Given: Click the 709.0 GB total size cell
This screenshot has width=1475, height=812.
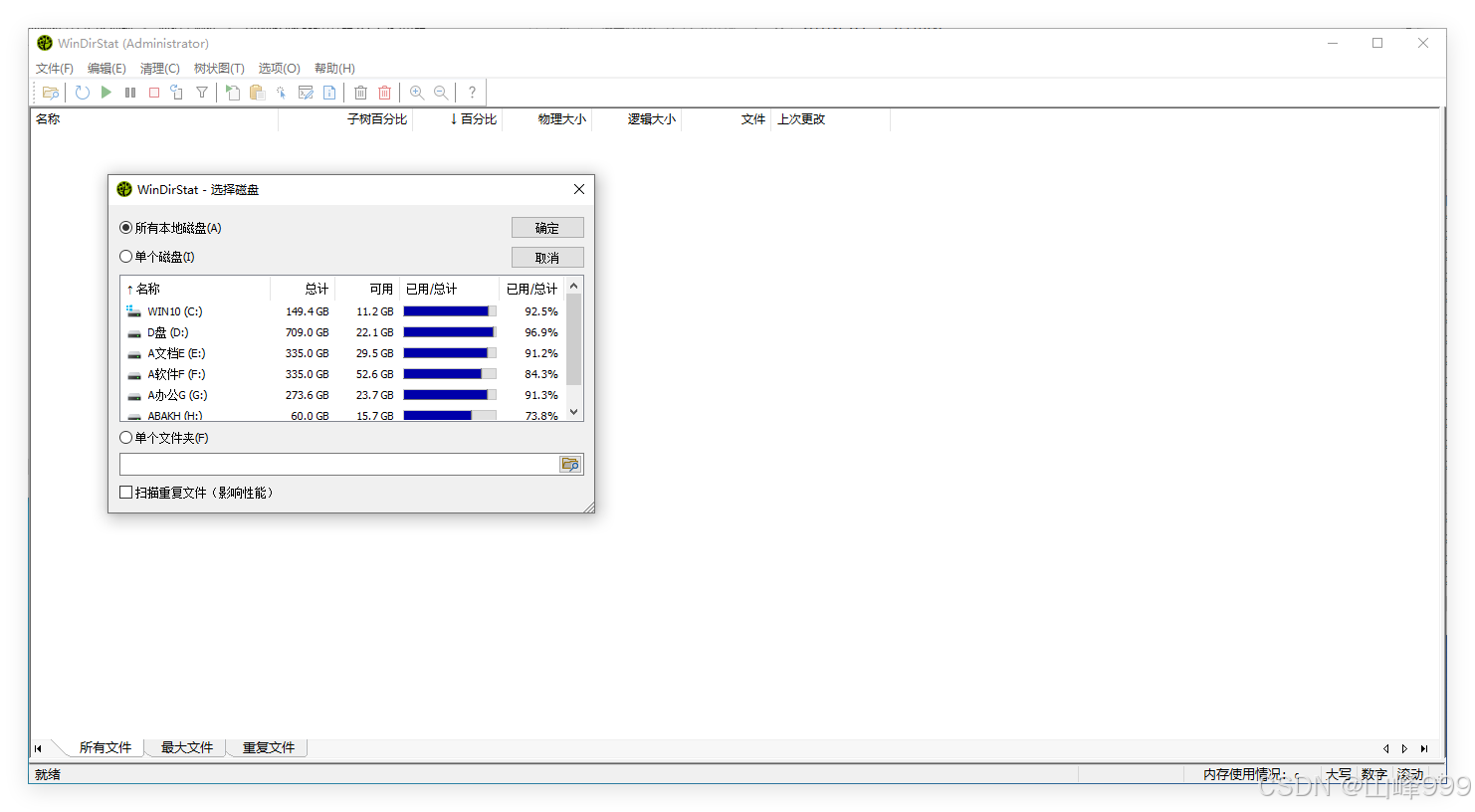Looking at the screenshot, I should coord(307,332).
